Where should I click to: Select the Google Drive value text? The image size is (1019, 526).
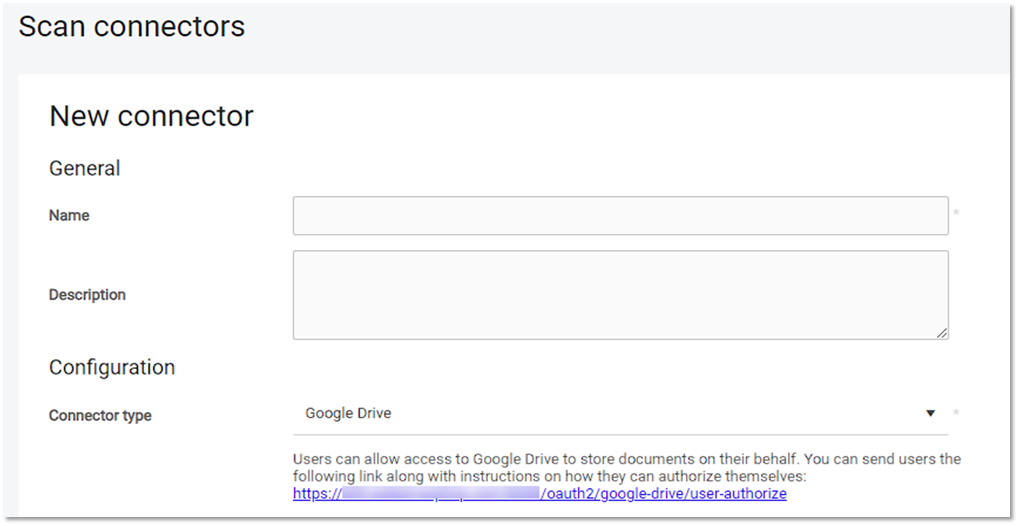(x=348, y=414)
